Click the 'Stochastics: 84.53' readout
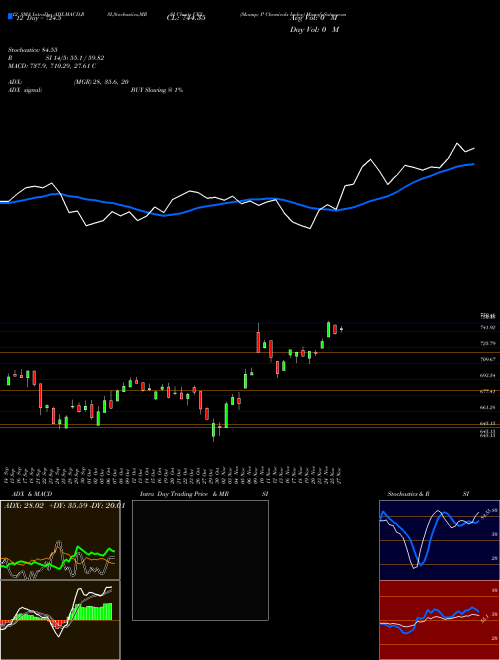 pyautogui.click(x=32, y=50)
